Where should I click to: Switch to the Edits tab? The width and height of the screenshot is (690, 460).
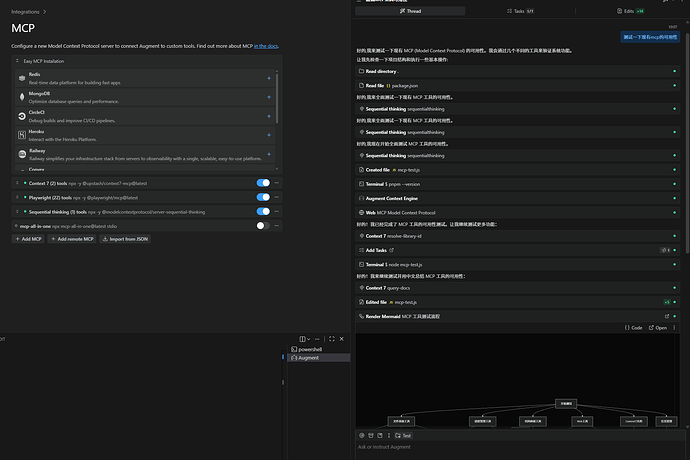[631, 11]
